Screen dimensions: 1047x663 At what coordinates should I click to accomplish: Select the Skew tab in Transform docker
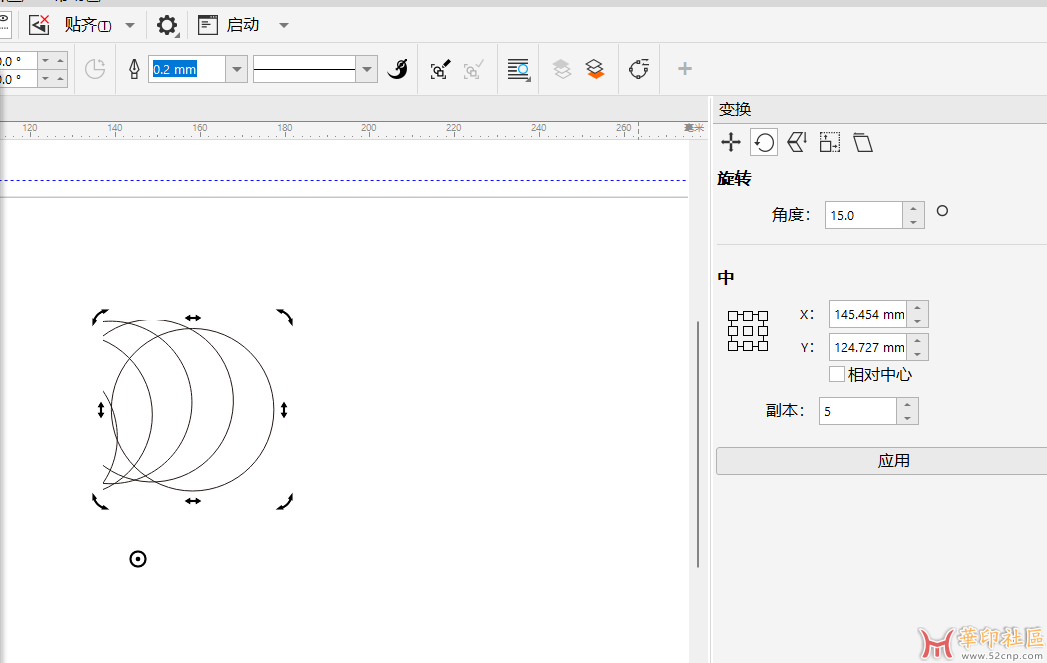[863, 142]
